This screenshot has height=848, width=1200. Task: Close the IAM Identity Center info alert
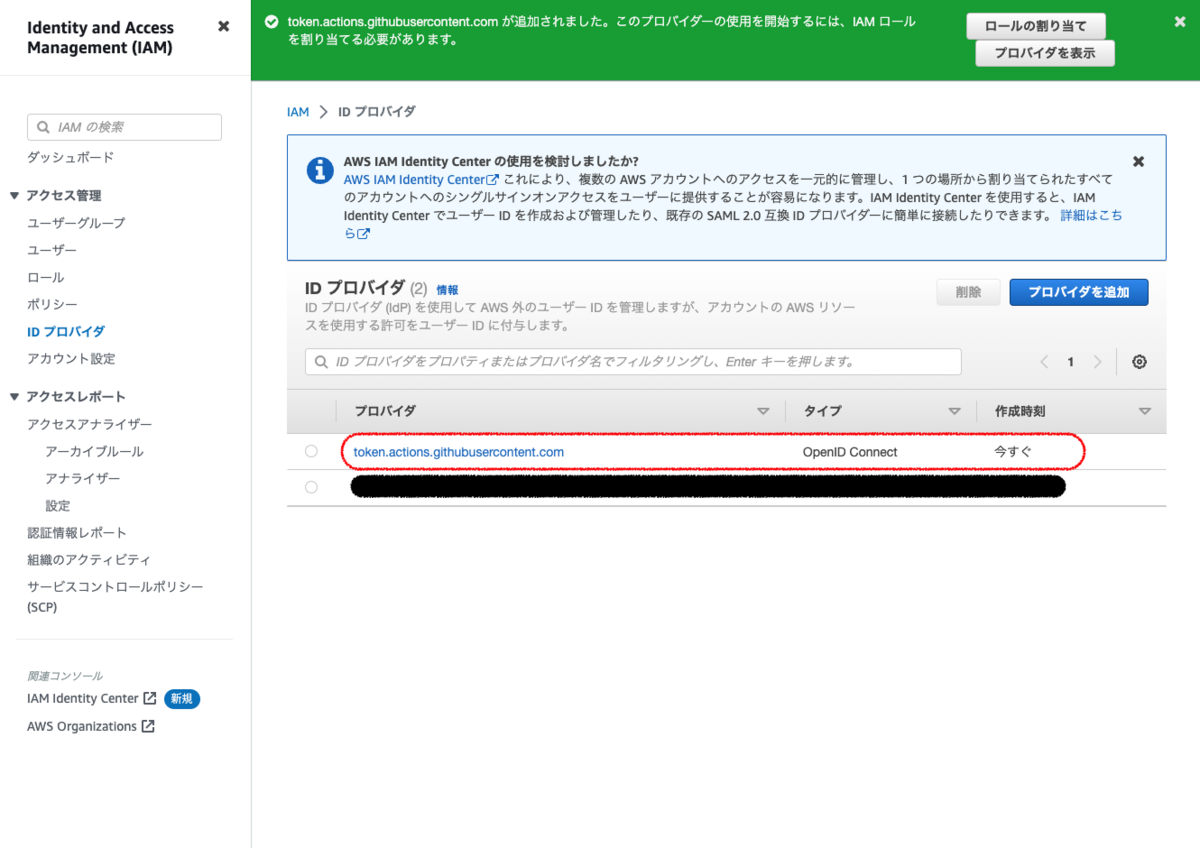click(x=1138, y=161)
